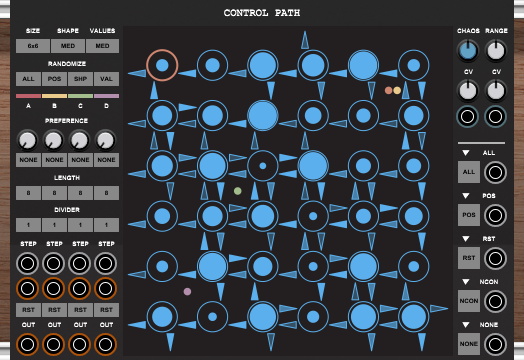Select the red A color bar
This screenshot has width=524, height=360.
pyautogui.click(x=28, y=96)
